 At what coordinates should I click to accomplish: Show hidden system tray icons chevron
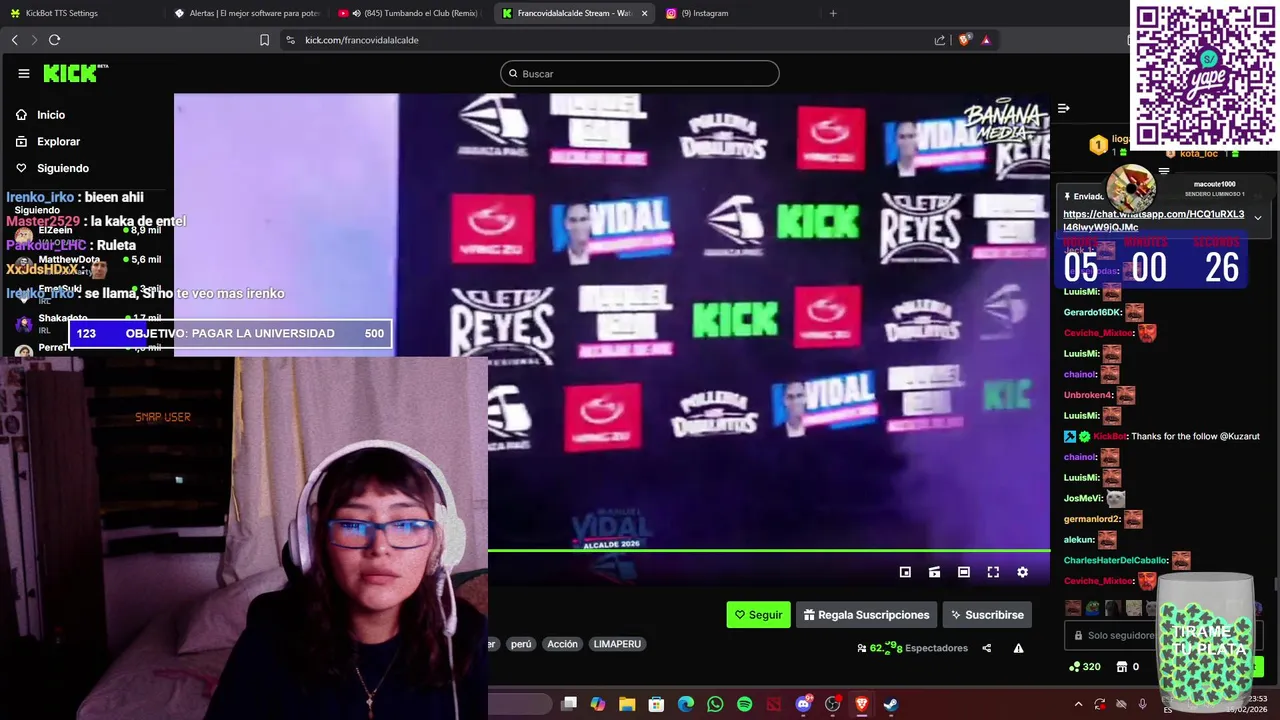pos(1078,704)
